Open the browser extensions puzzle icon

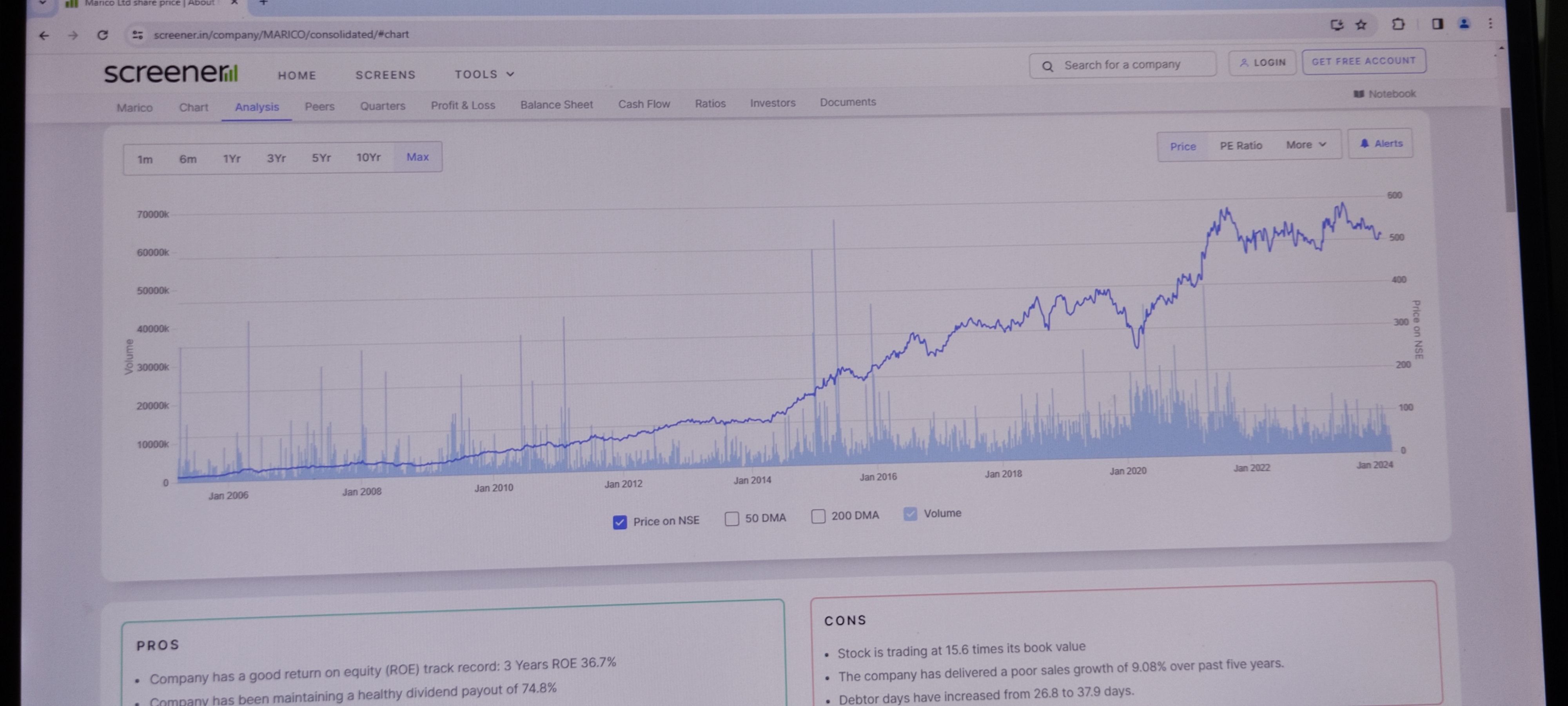coord(1398,24)
